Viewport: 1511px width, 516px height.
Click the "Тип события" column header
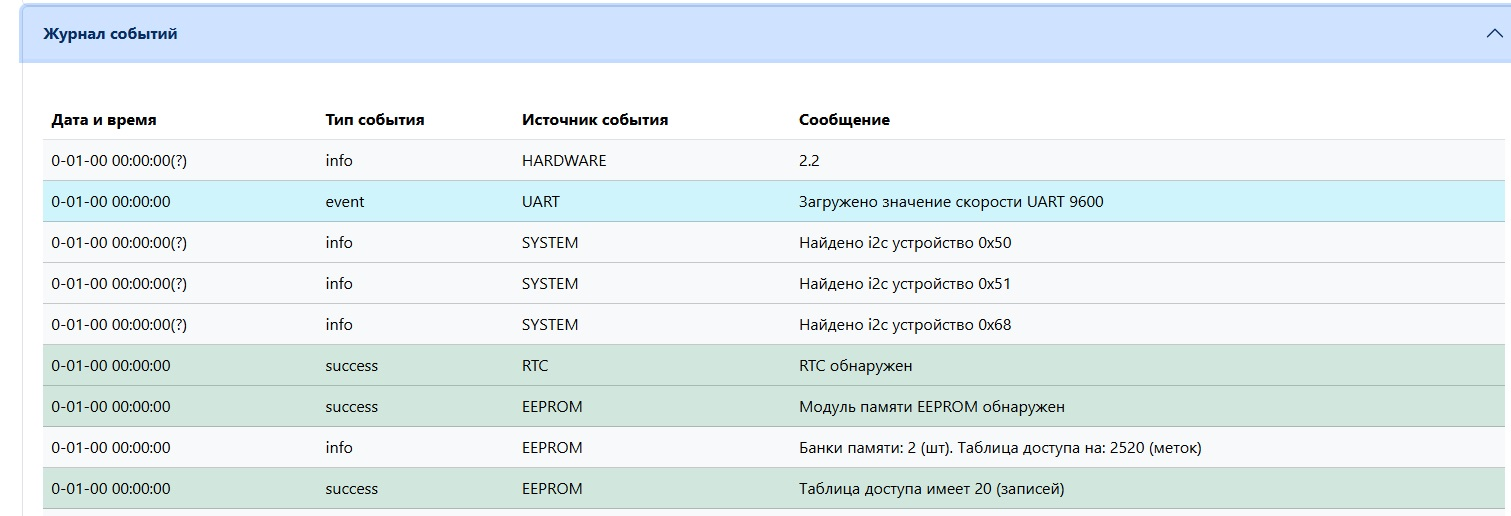point(375,120)
